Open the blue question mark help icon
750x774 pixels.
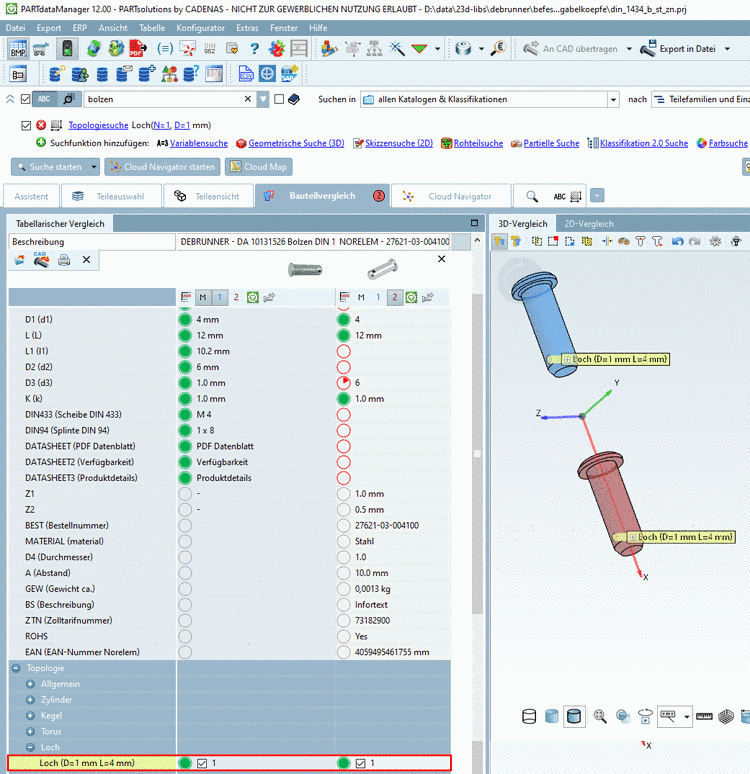(x=254, y=49)
